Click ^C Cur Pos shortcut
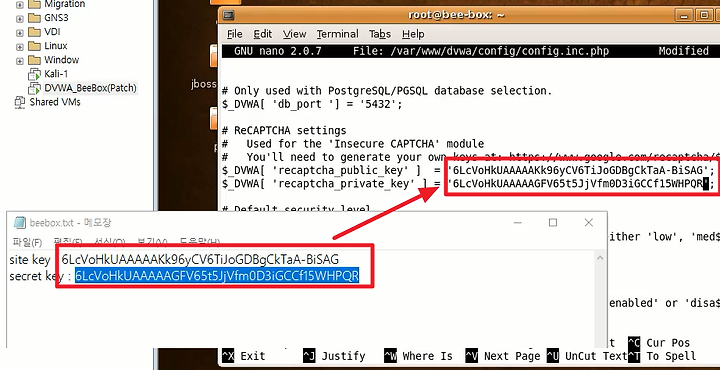 click(x=659, y=343)
